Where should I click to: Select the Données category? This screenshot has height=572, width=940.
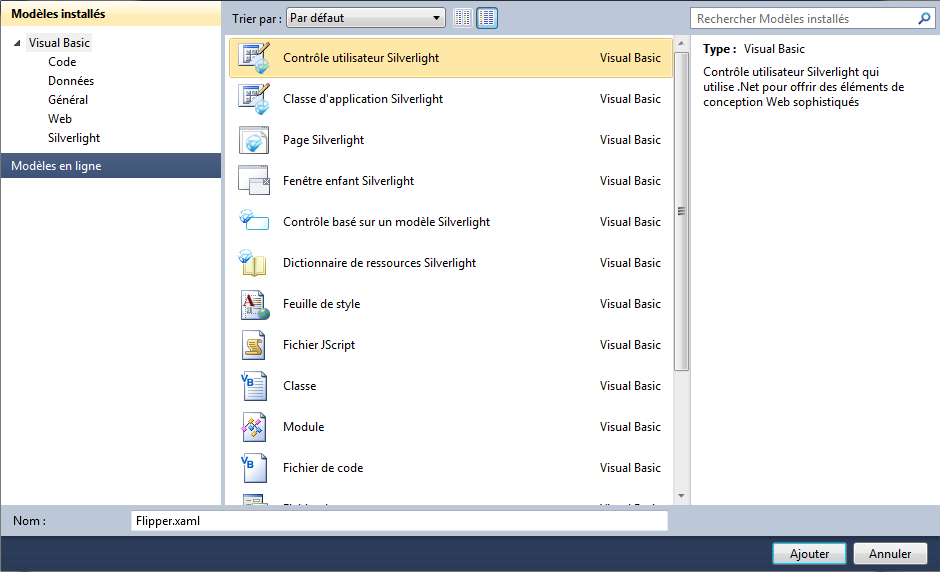click(71, 81)
